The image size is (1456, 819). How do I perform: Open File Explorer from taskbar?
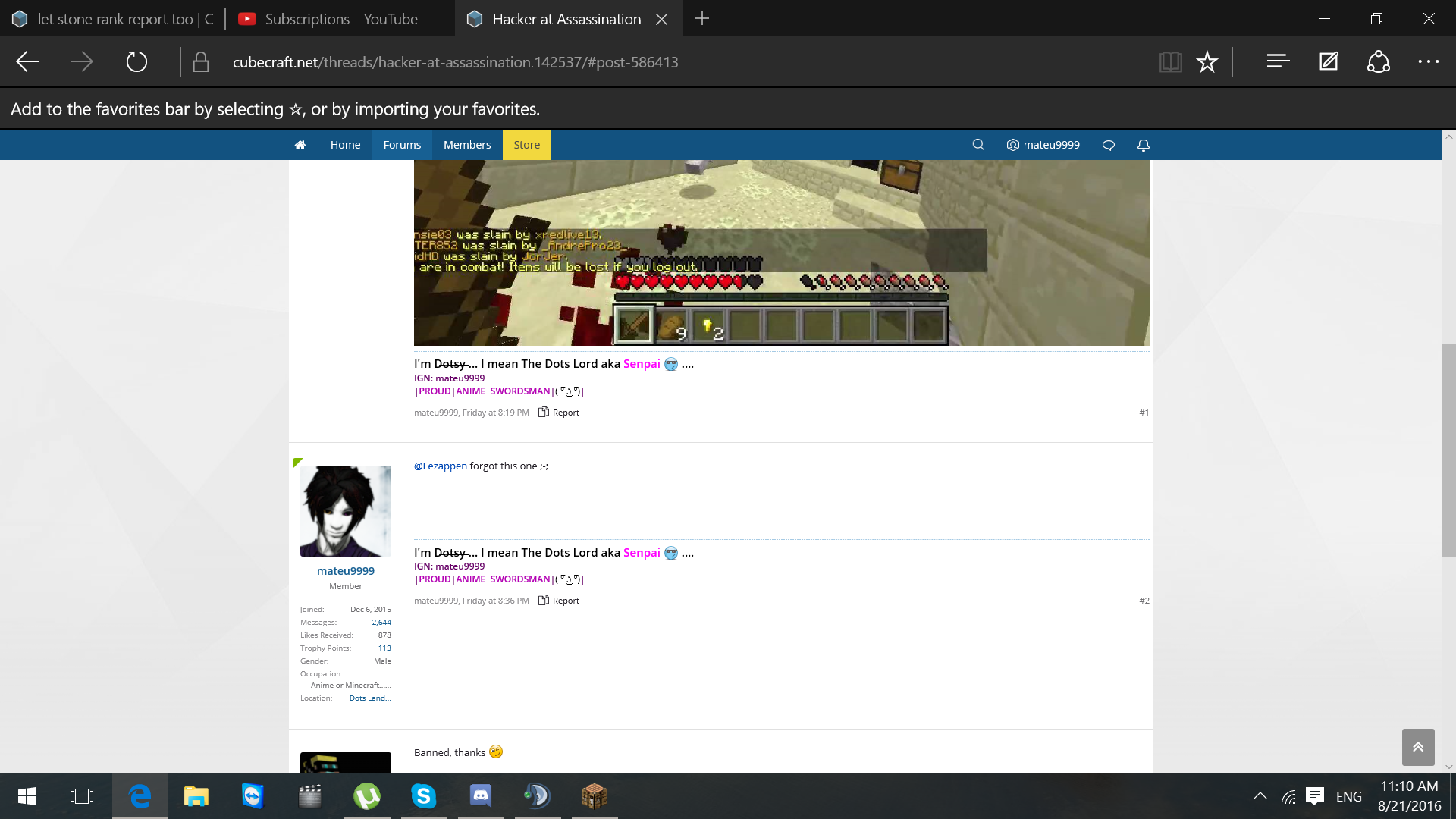(x=196, y=796)
